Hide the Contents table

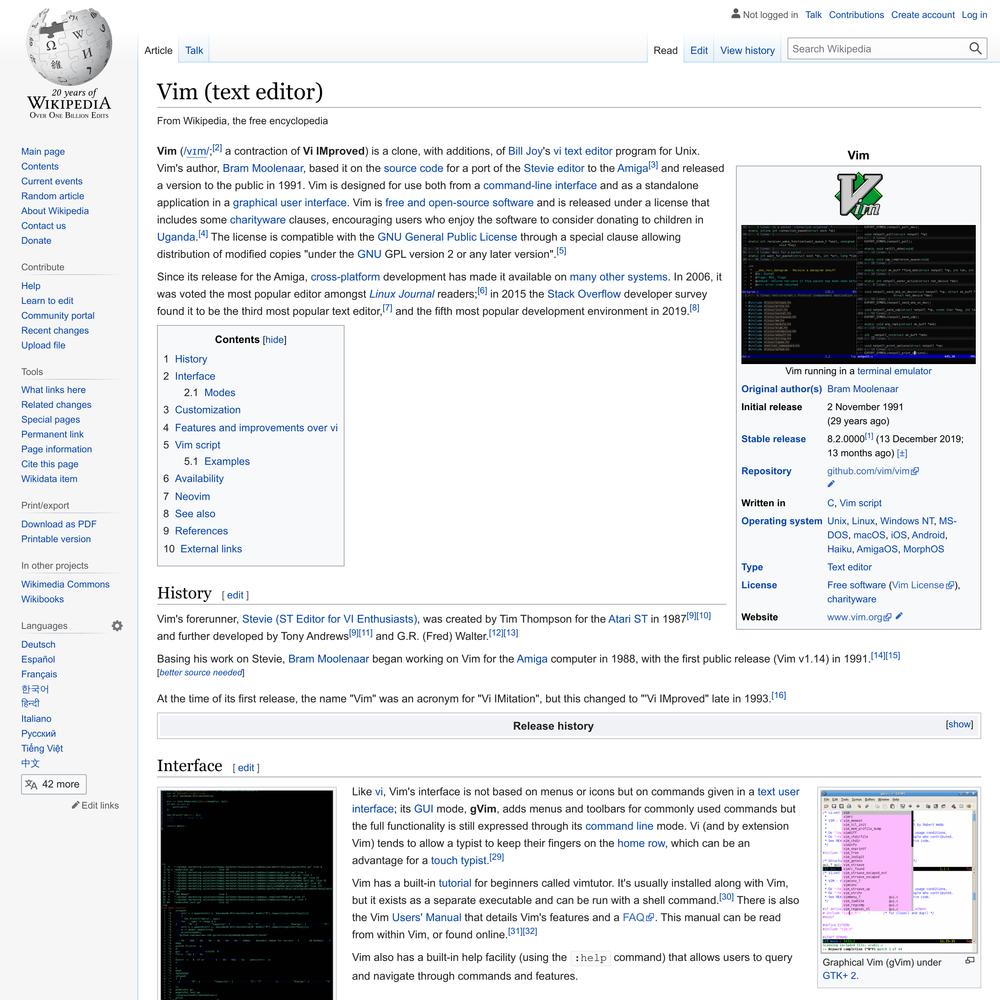[275, 340]
